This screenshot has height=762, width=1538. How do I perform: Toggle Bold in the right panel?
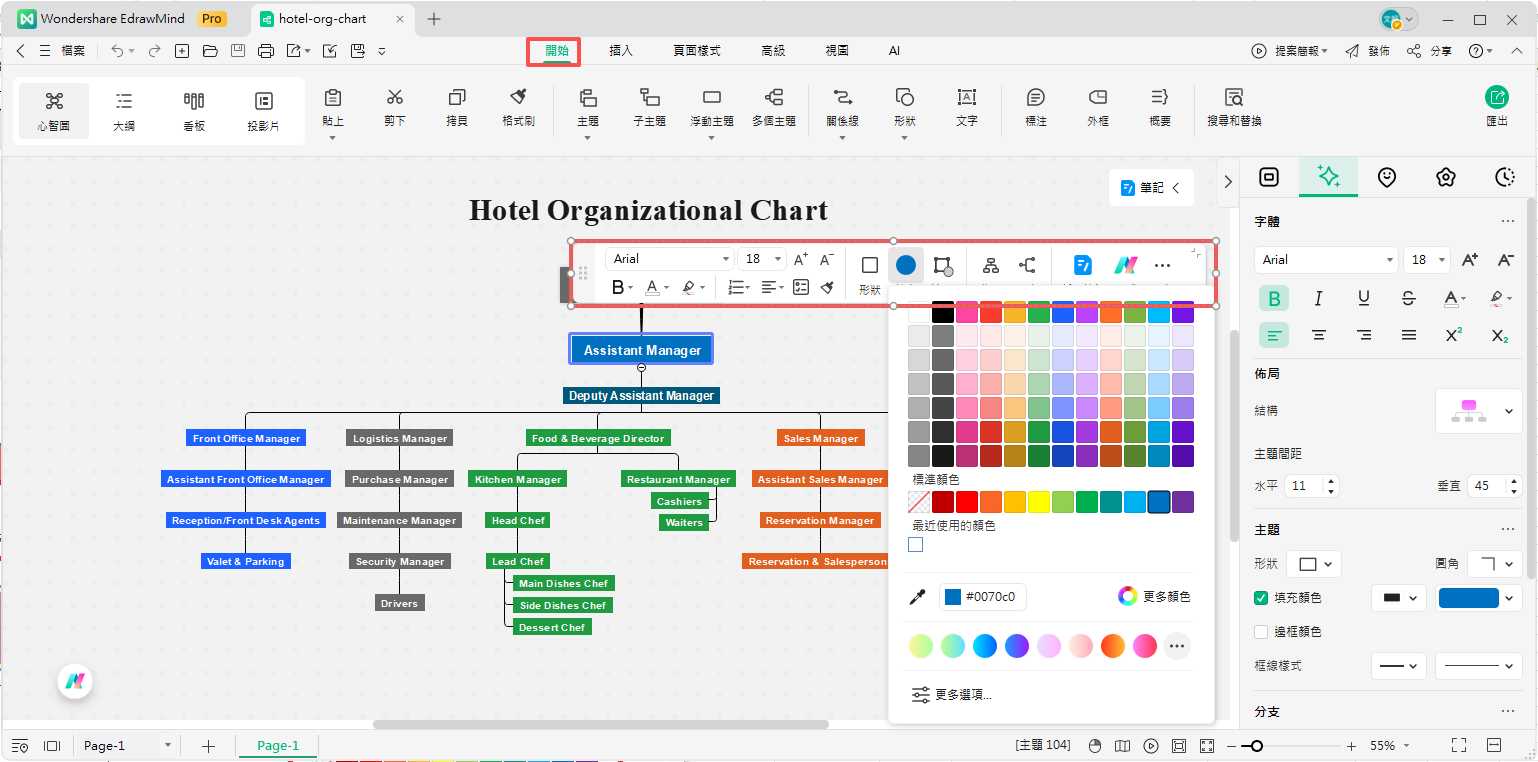point(1274,298)
